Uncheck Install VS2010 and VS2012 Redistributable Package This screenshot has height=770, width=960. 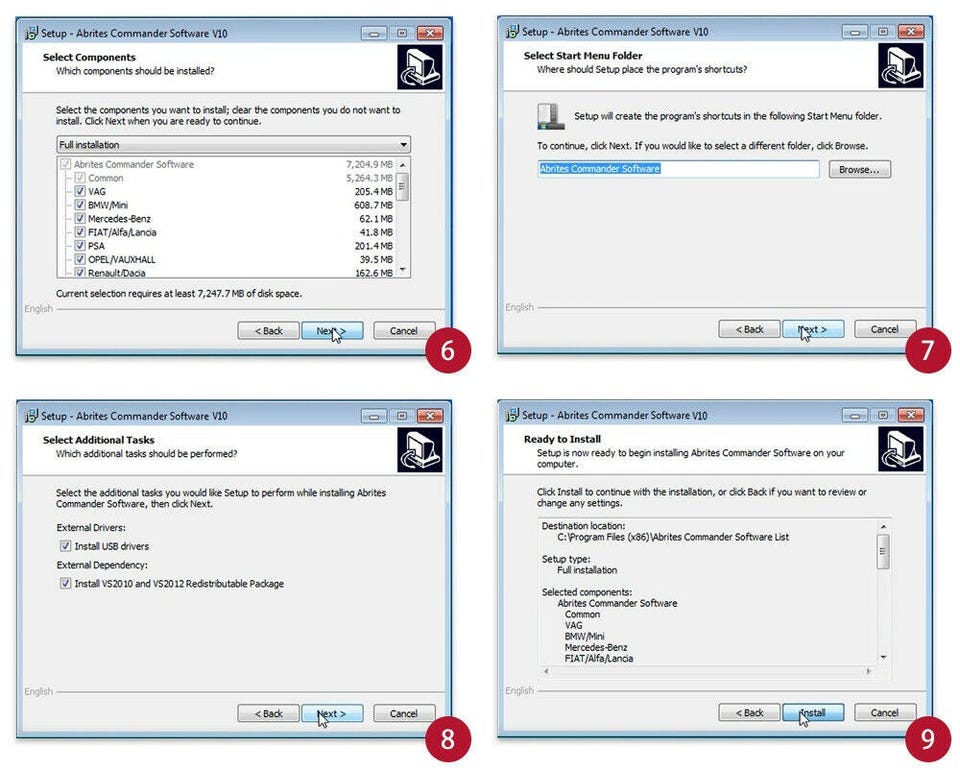65,583
